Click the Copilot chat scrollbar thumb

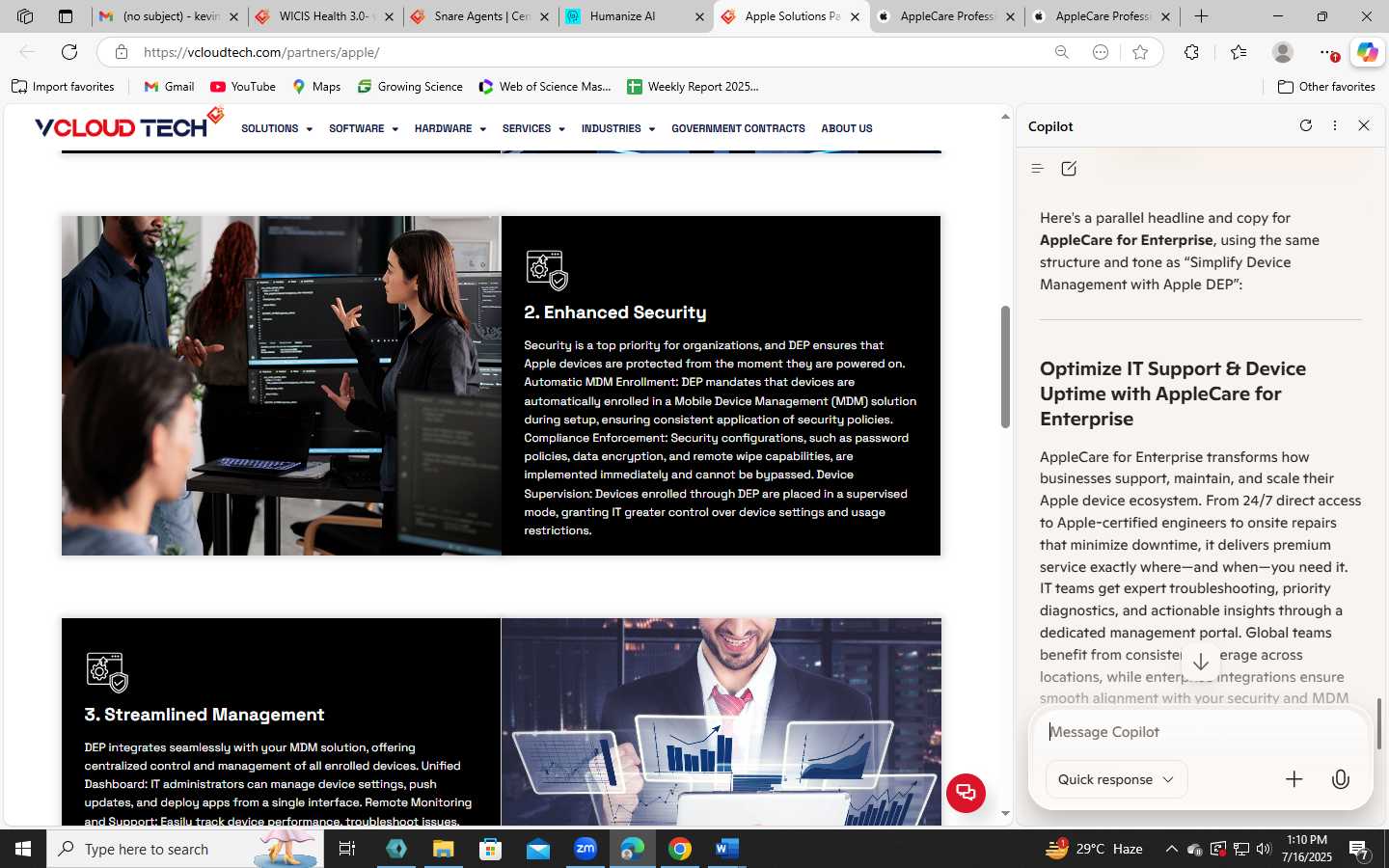1379,723
